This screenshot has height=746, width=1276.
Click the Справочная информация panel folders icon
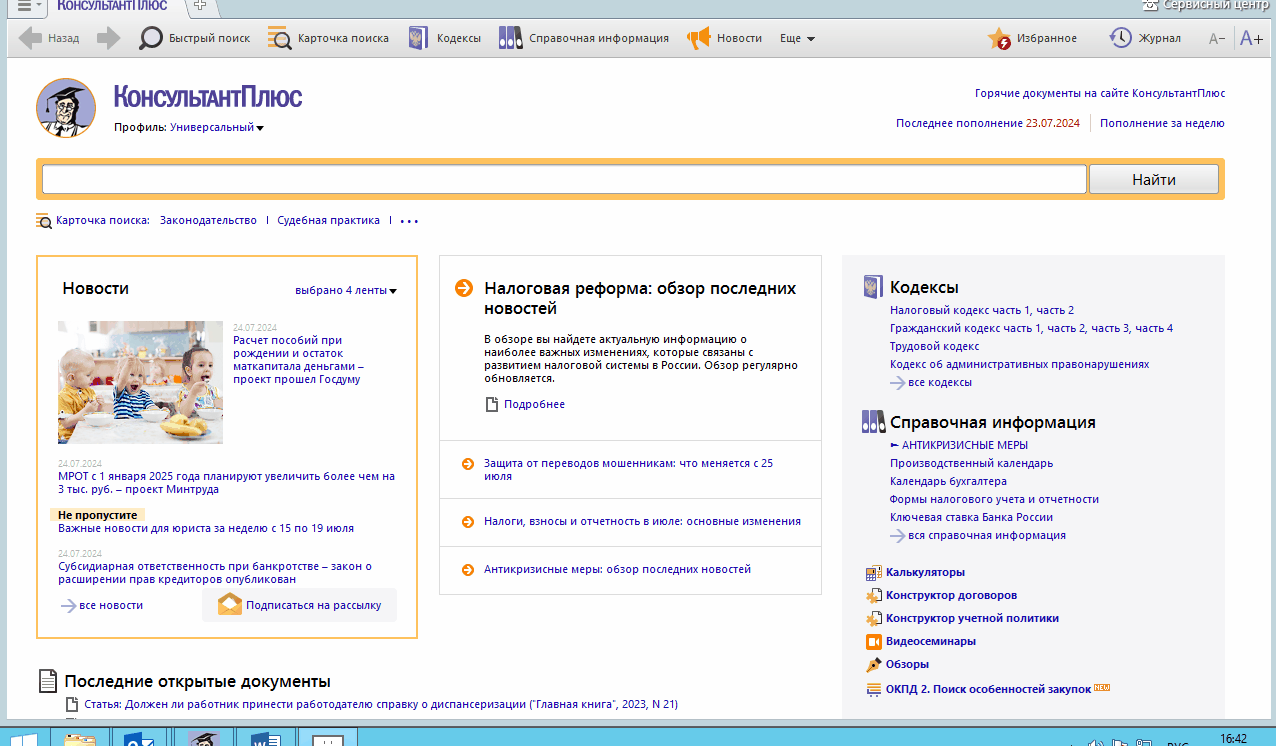(x=873, y=422)
